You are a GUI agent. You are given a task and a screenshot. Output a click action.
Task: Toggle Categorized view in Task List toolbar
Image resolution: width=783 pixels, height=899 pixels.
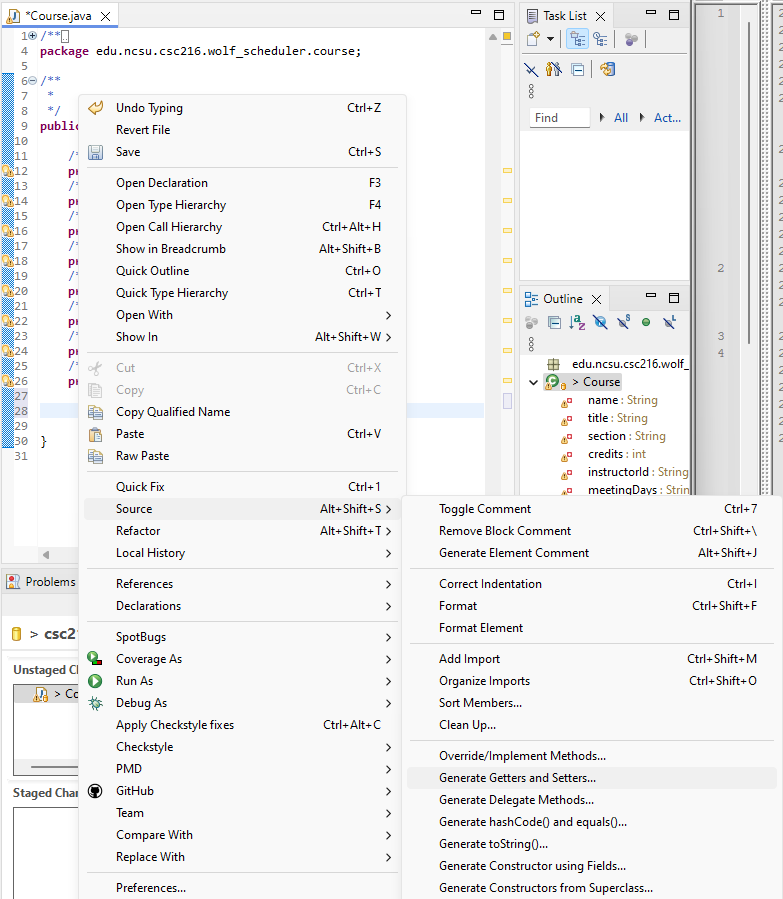(577, 40)
